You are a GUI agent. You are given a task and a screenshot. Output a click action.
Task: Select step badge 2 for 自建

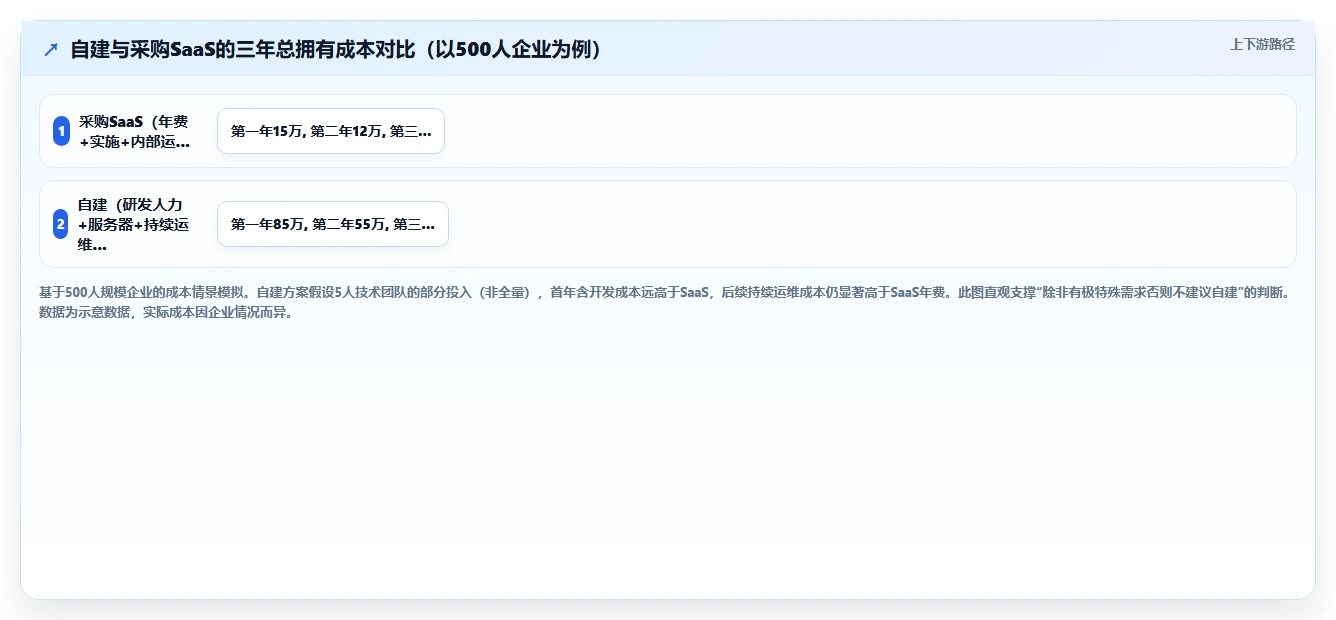[x=61, y=224]
